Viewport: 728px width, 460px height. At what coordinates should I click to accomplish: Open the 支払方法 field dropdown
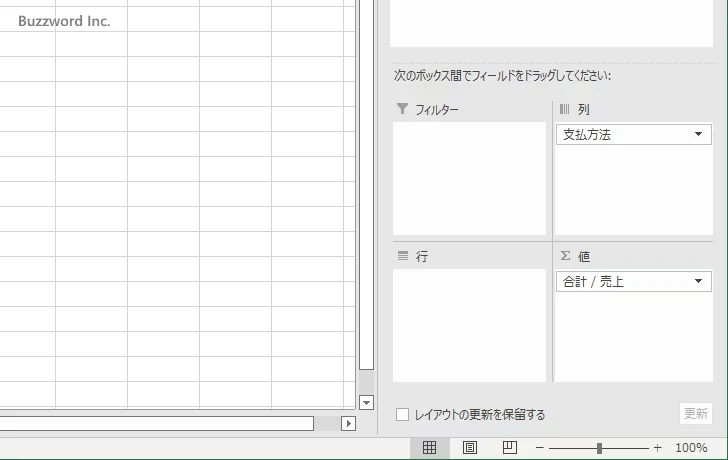click(698, 134)
